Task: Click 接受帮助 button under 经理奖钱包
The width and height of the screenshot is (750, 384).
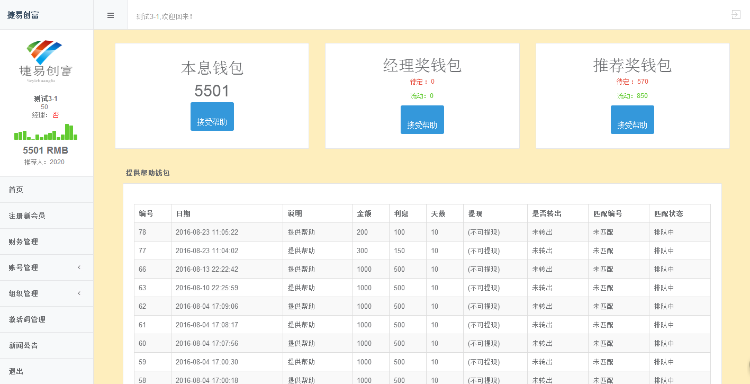Action: pos(422,120)
